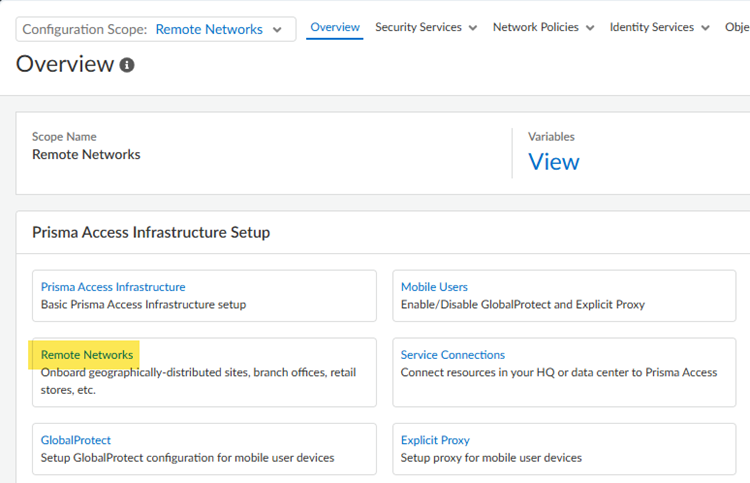Open the Identity Services menu
The image size is (750, 483).
[x=660, y=27]
